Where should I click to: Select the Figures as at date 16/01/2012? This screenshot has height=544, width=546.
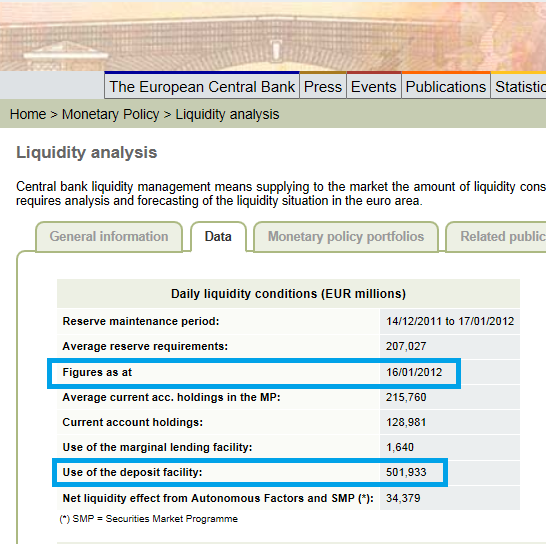[414, 372]
